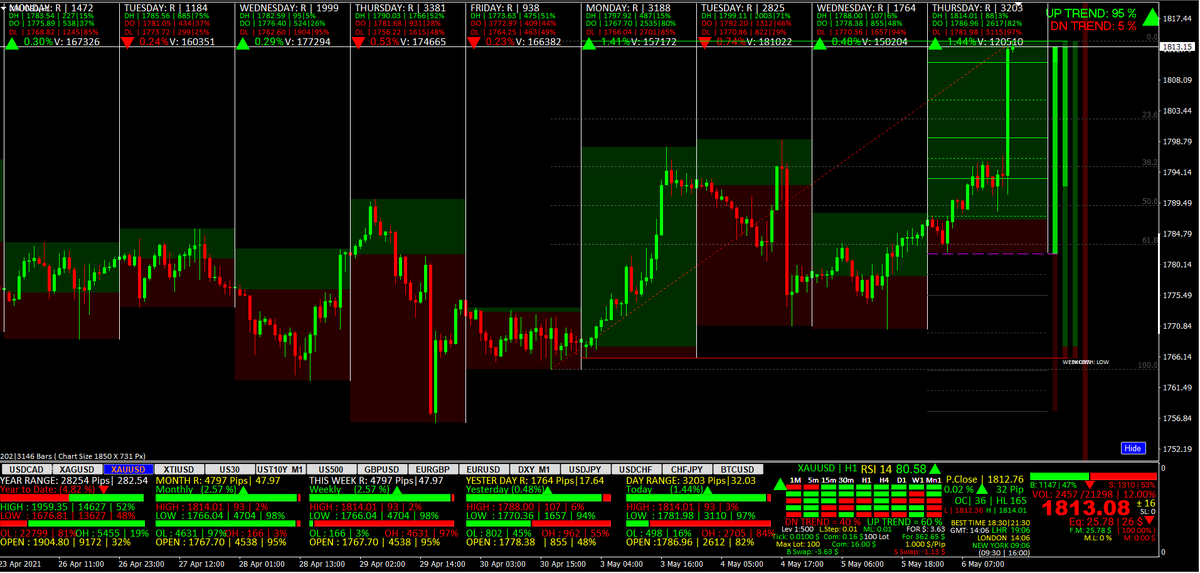Click the red Year to Date down arrow

(104, 490)
